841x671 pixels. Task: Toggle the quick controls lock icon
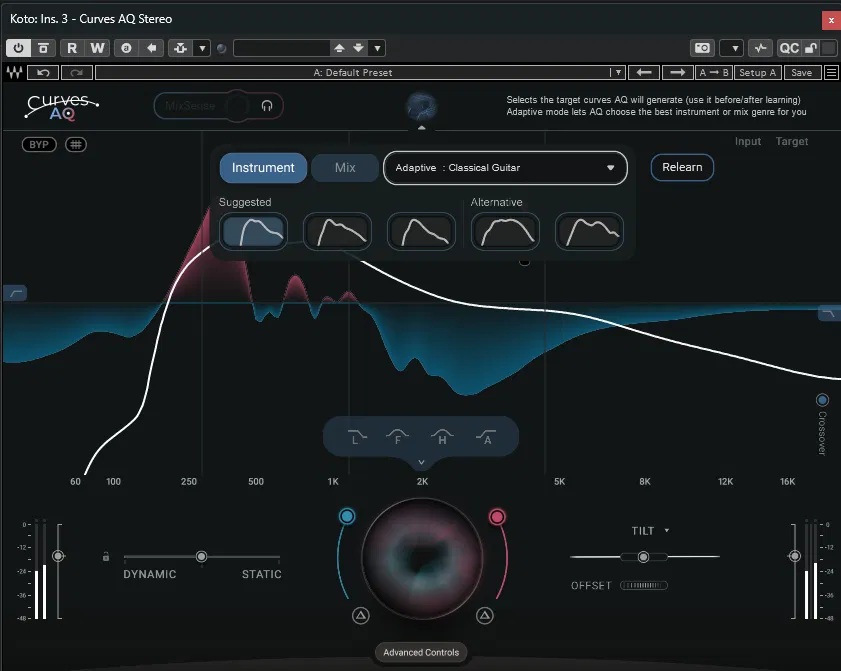pyautogui.click(x=812, y=48)
